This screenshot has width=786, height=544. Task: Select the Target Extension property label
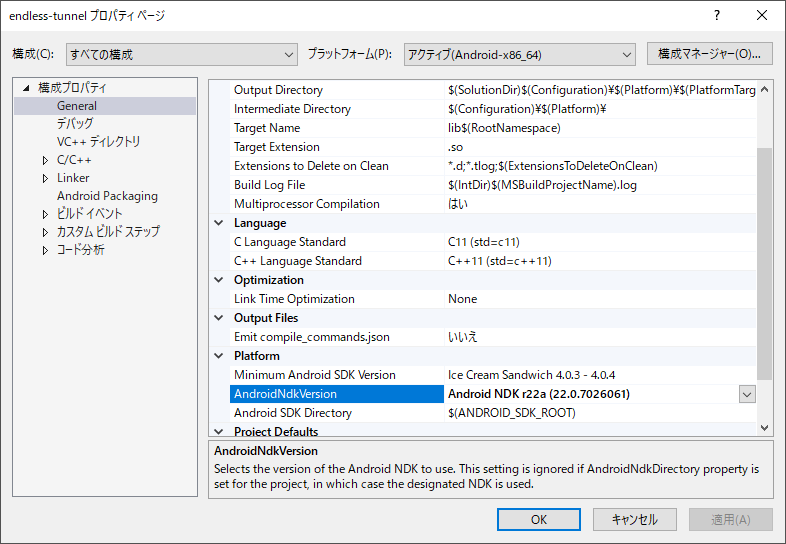point(276,147)
